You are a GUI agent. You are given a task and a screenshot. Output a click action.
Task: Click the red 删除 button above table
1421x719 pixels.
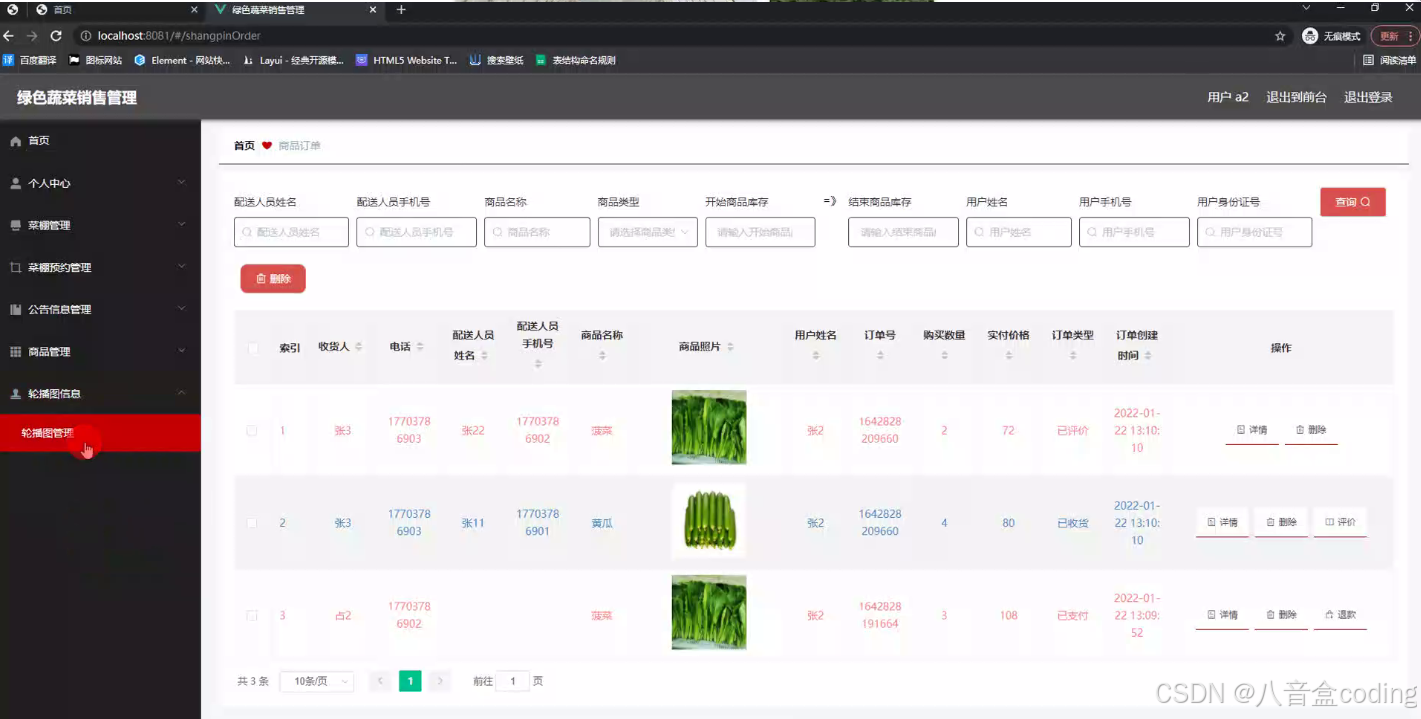(273, 279)
